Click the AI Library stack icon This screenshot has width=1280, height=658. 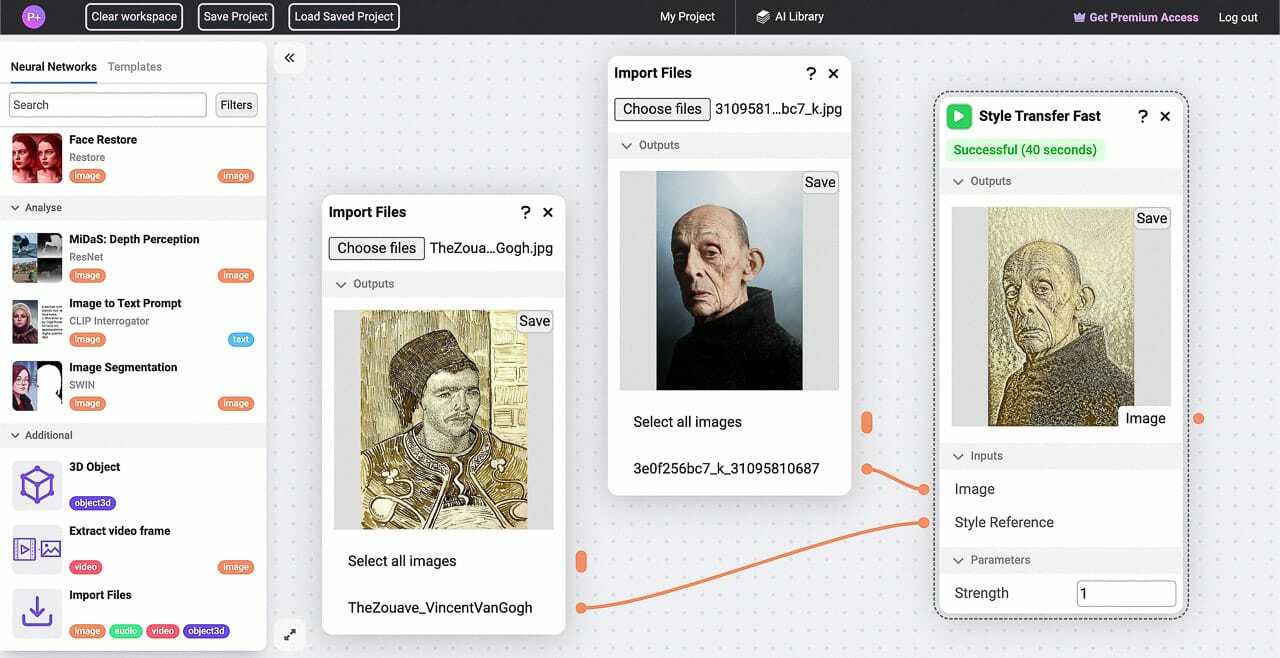pyautogui.click(x=763, y=17)
